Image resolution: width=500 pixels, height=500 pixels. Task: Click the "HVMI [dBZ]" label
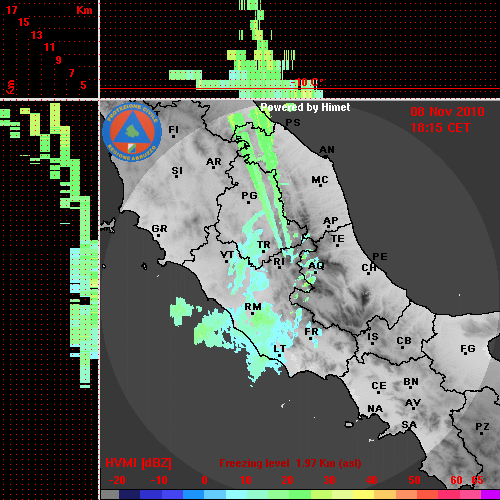(138, 463)
